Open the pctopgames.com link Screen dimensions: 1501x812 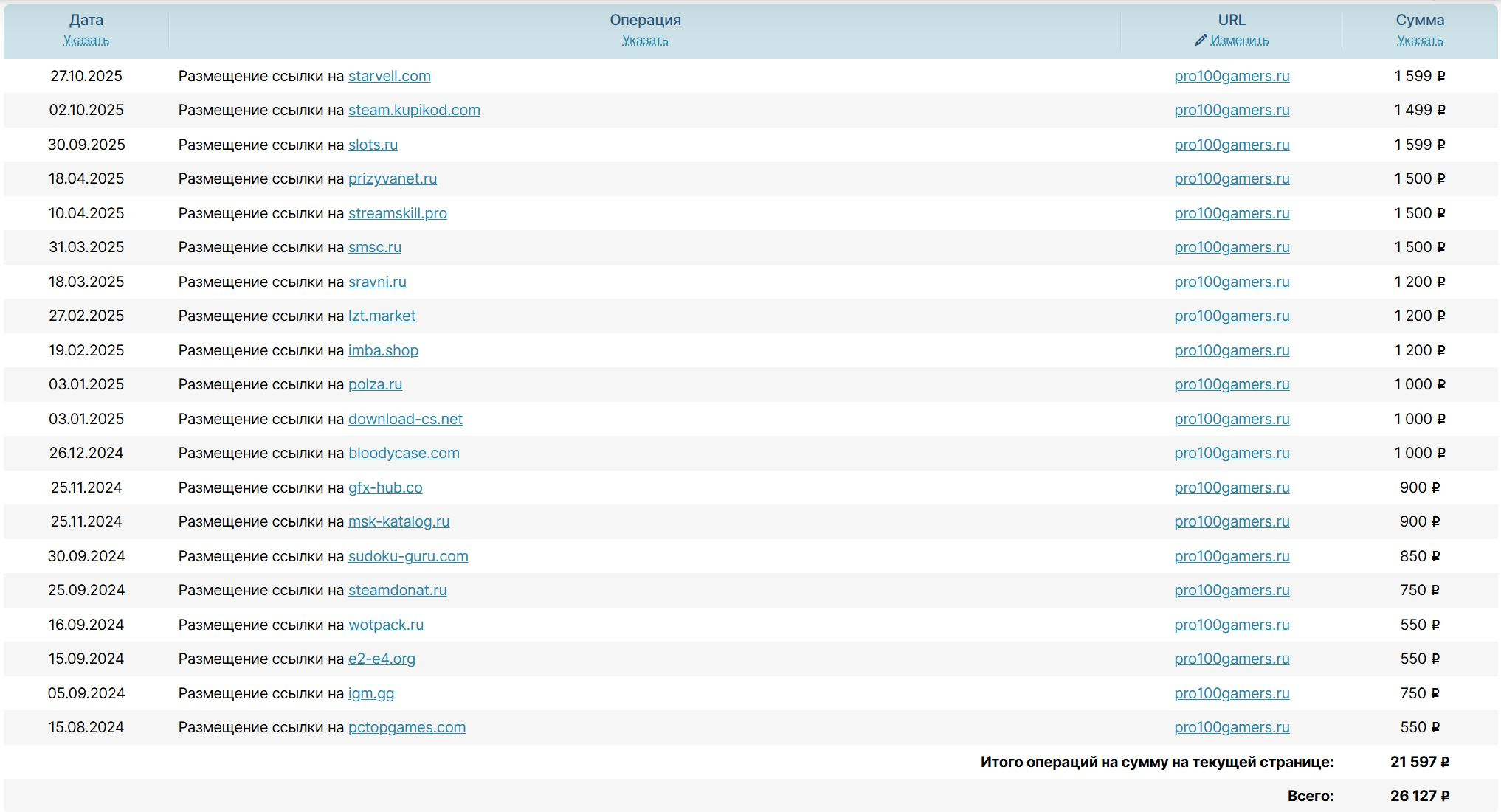pyautogui.click(x=407, y=727)
